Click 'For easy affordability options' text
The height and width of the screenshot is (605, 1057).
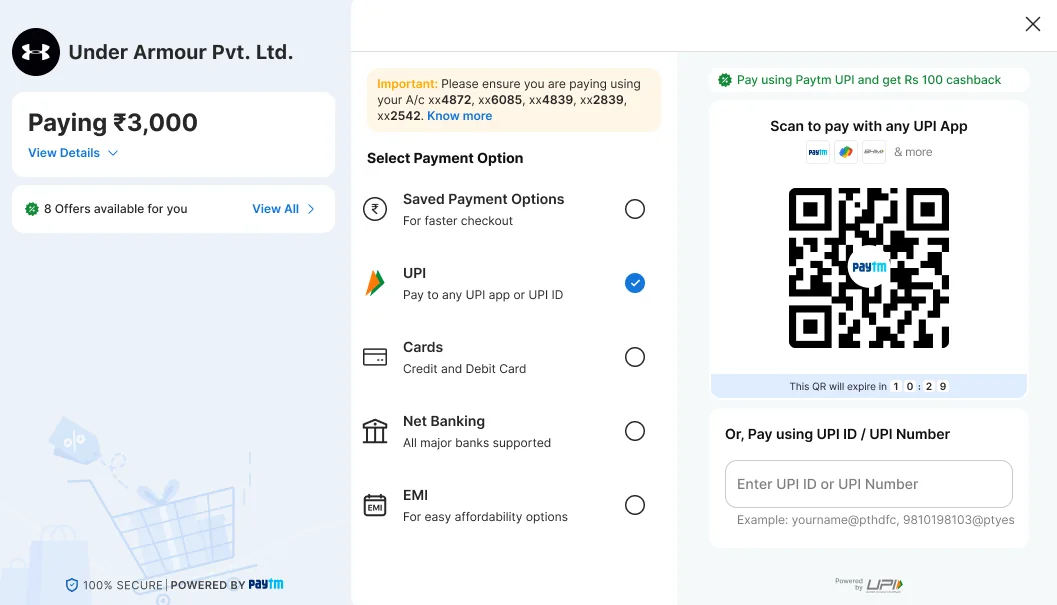pyautogui.click(x=485, y=517)
